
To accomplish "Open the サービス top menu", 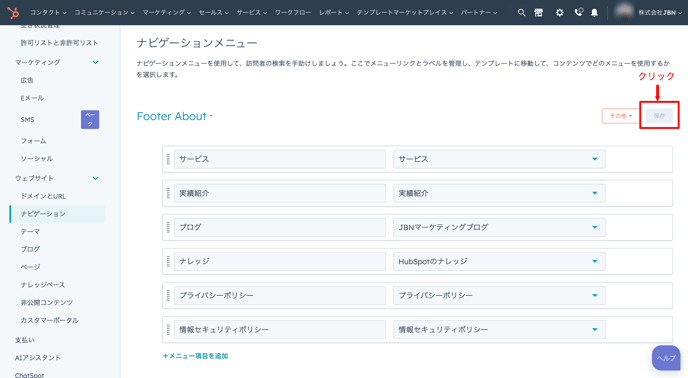I will tap(252, 12).
